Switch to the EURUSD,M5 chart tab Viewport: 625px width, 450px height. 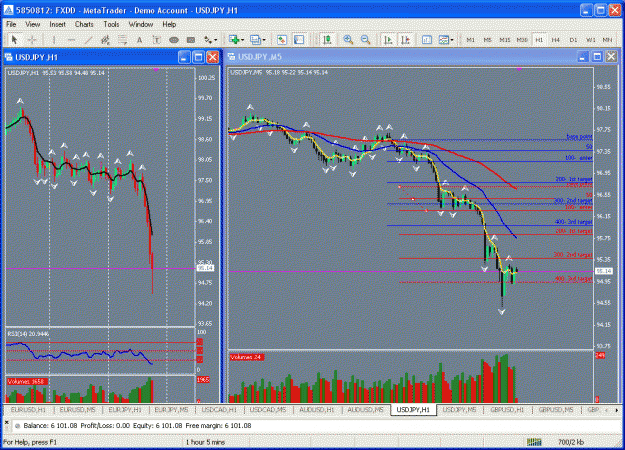pos(77,409)
